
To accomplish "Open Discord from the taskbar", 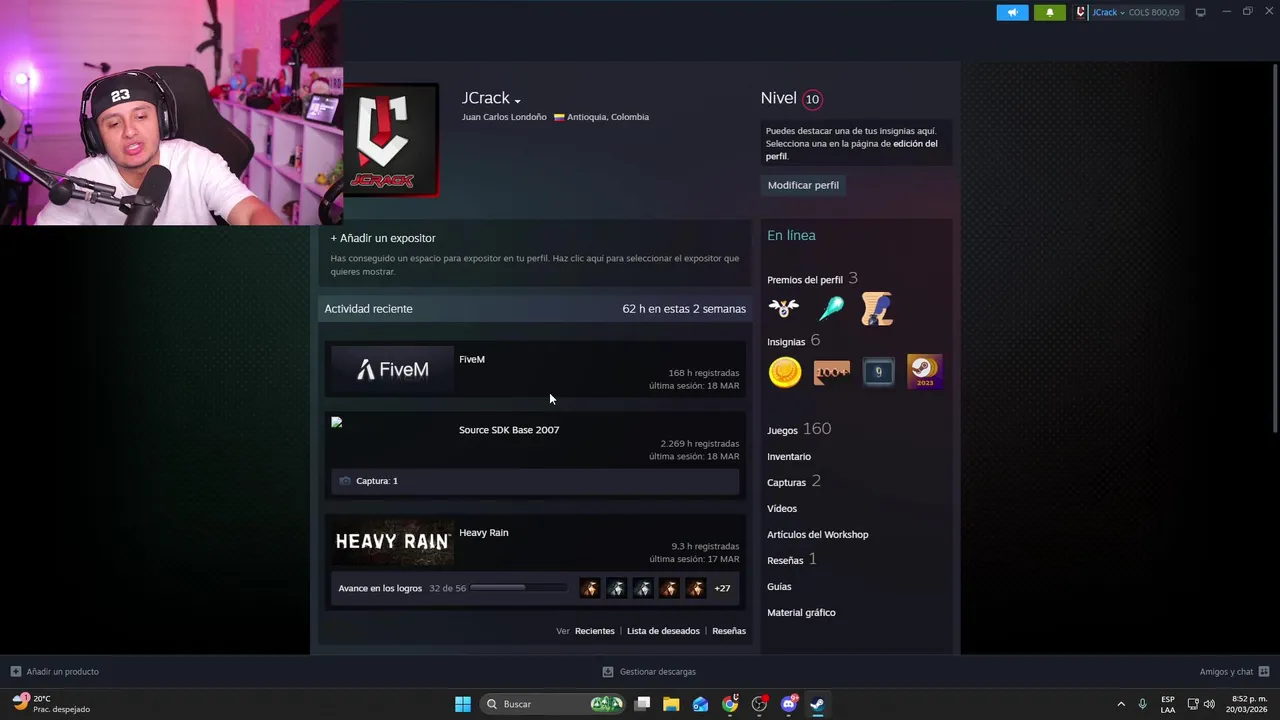I will pos(789,704).
